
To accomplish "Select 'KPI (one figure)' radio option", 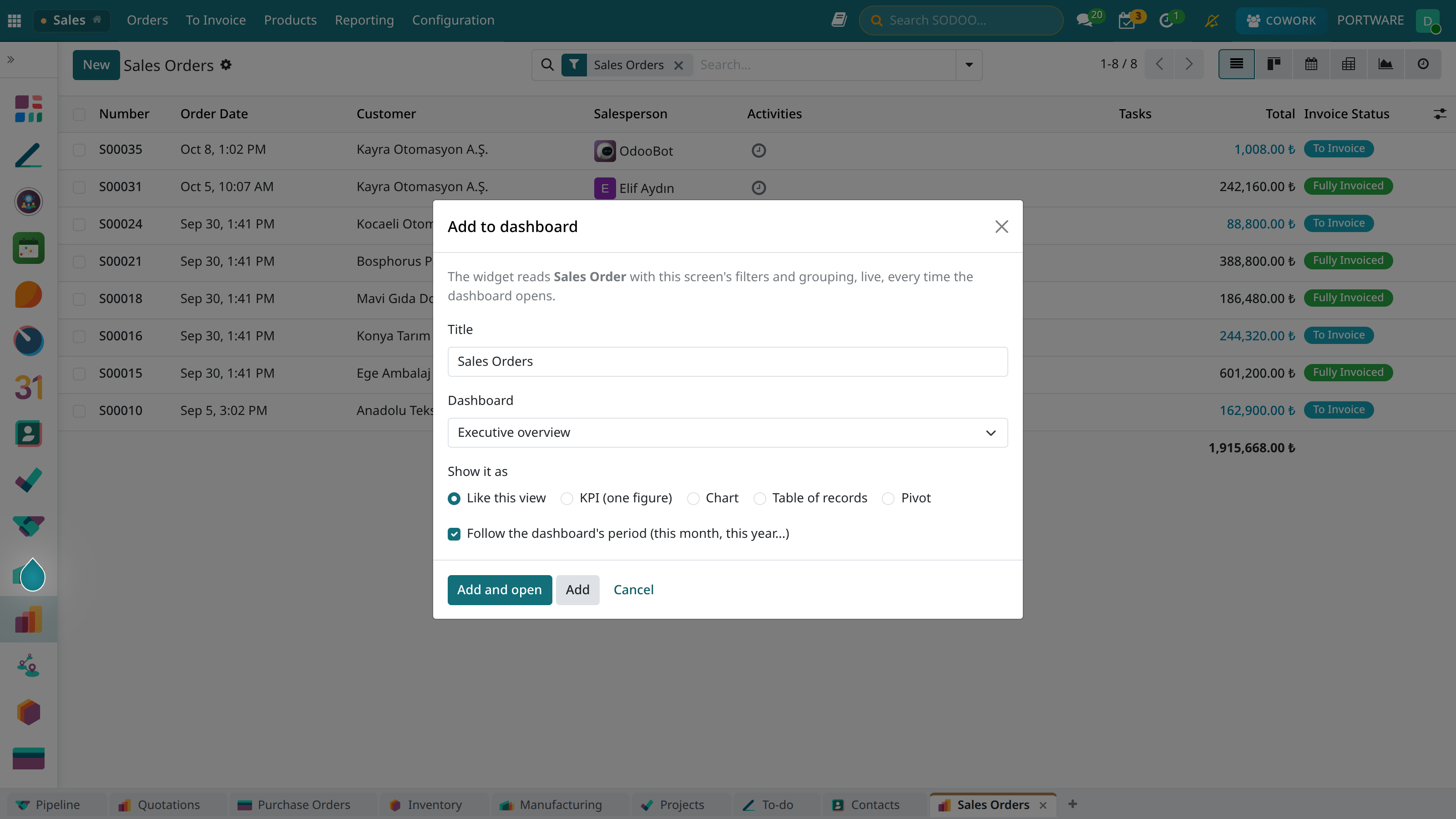I will [x=566, y=499].
